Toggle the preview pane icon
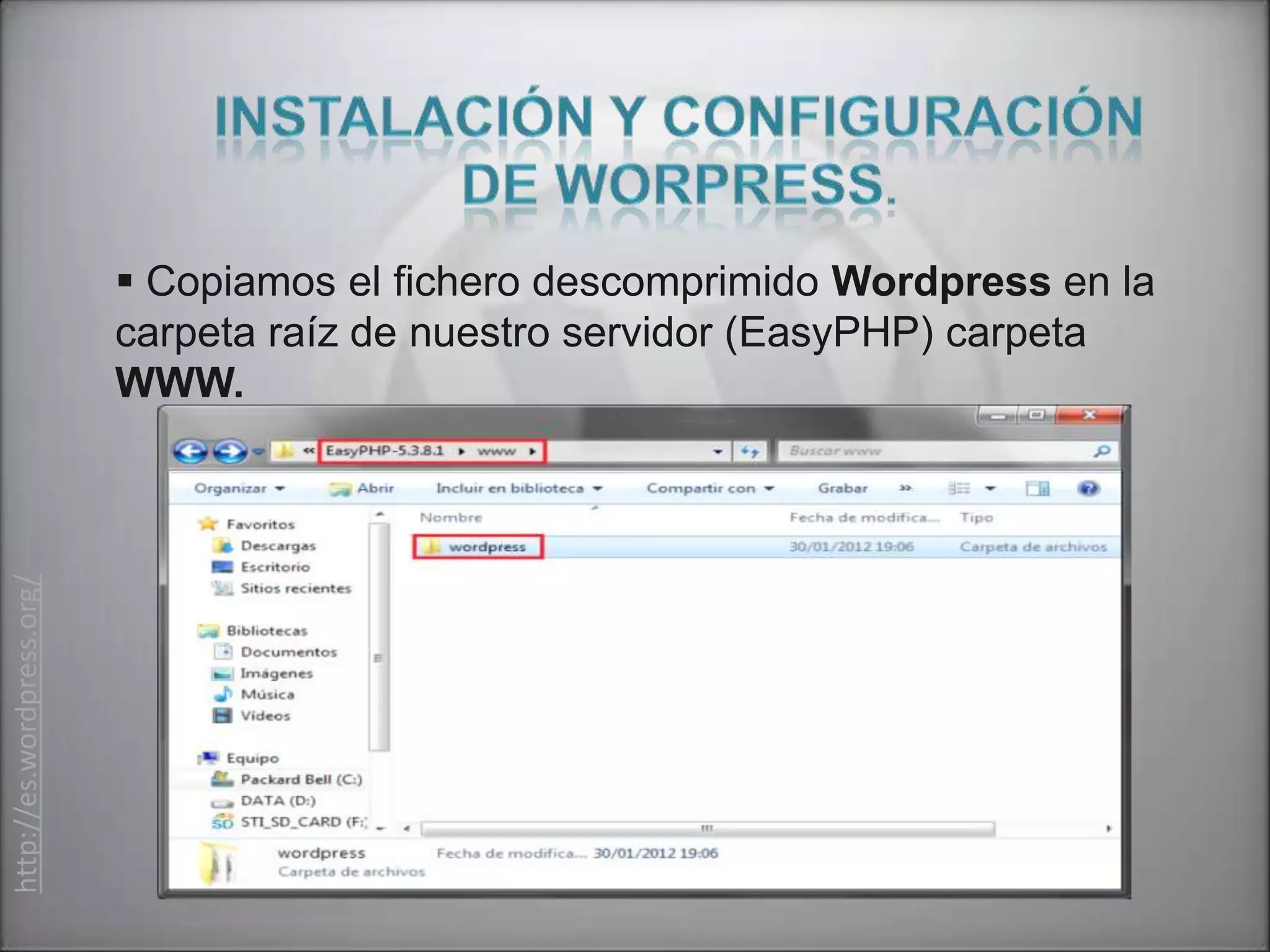This screenshot has width=1270, height=952. click(1037, 488)
